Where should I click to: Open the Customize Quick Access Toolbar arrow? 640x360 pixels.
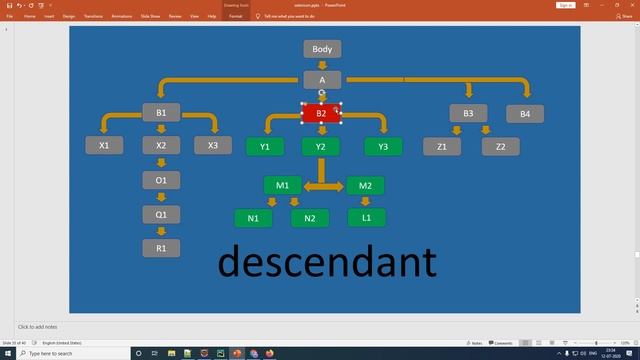pos(51,5)
